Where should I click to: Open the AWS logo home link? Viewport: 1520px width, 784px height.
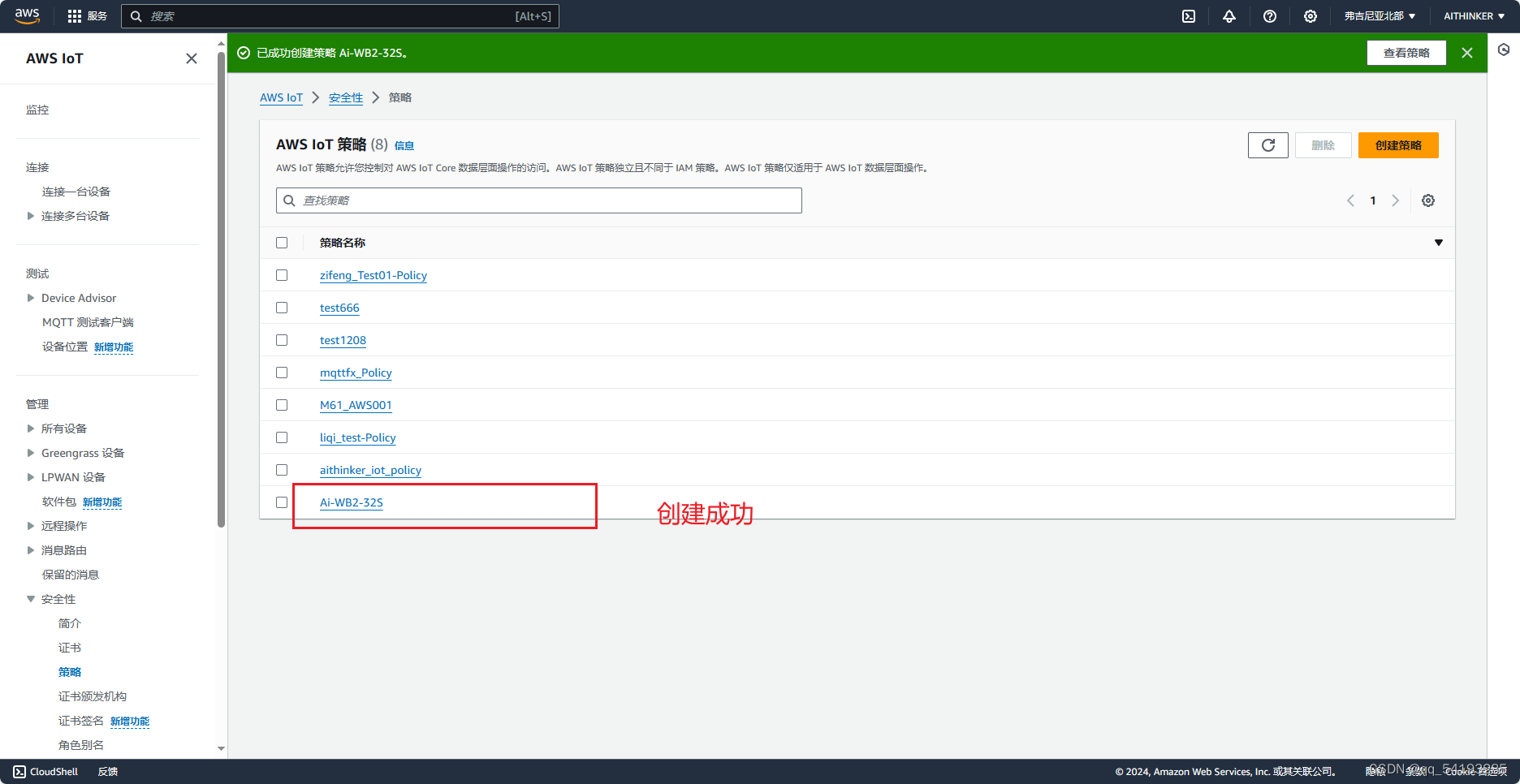coord(27,15)
